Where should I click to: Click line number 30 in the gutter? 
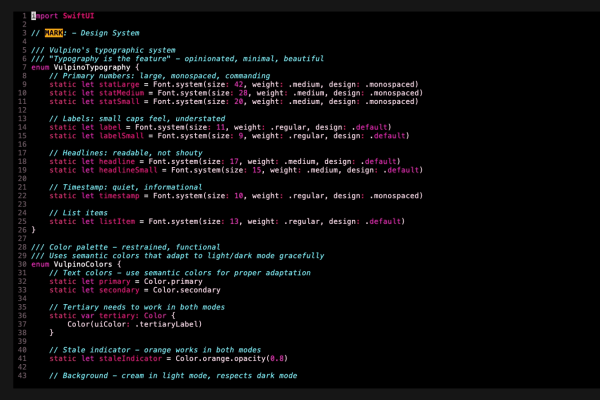pyautogui.click(x=22, y=264)
